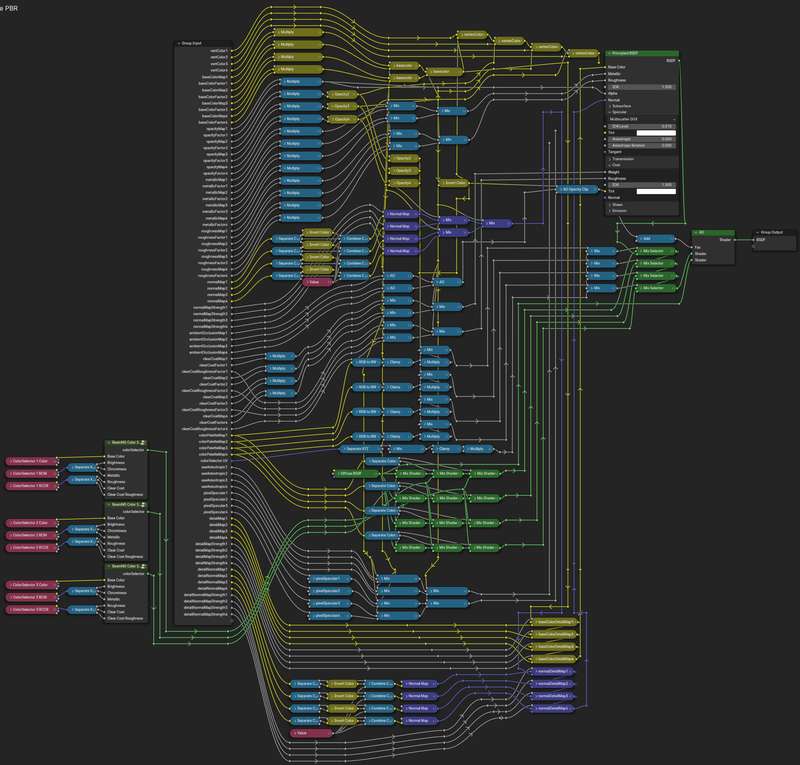
Task: Select the pixelSpecular4 node
Action: pos(330,616)
